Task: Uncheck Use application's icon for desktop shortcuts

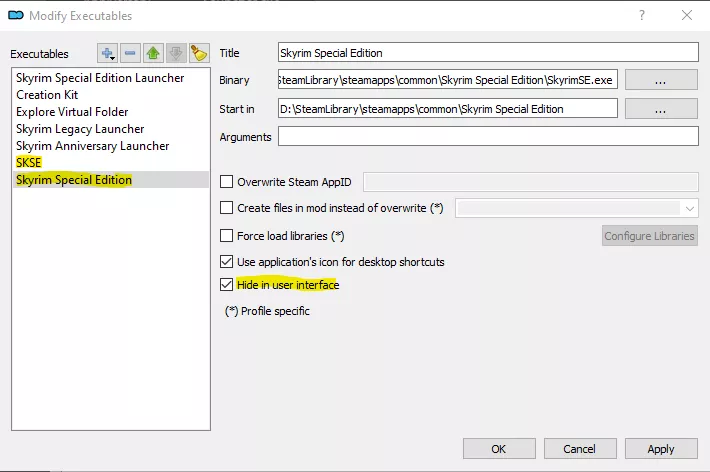Action: coord(226,262)
